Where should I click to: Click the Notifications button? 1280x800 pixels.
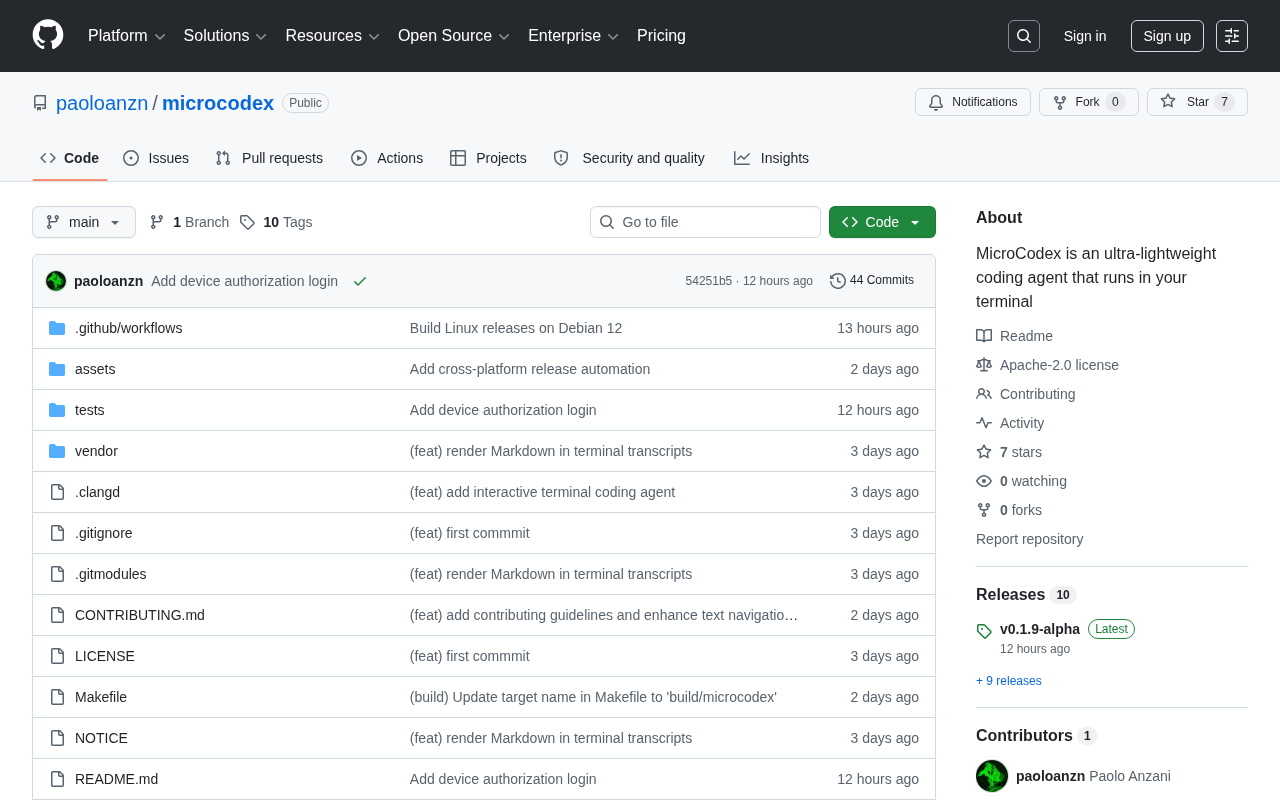pos(973,102)
